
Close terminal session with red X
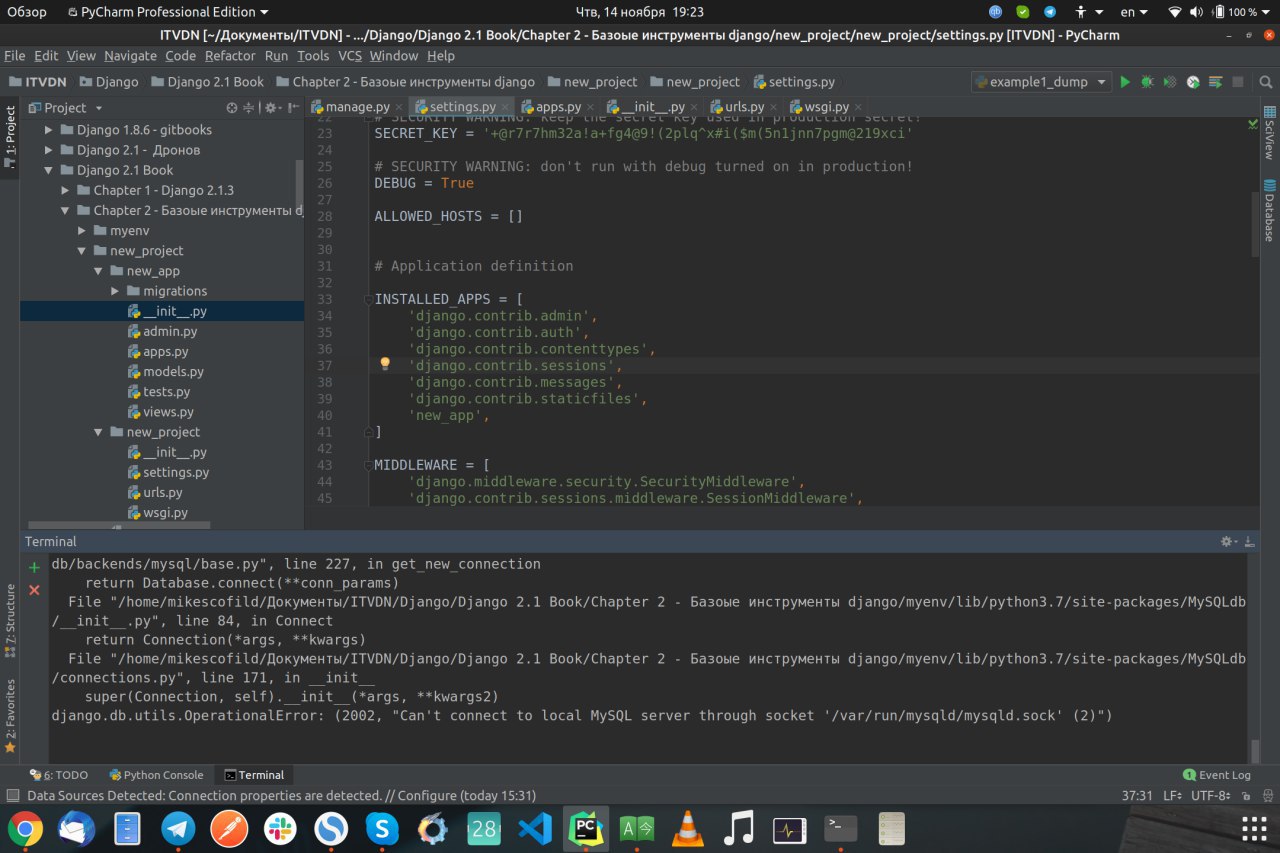click(34, 590)
